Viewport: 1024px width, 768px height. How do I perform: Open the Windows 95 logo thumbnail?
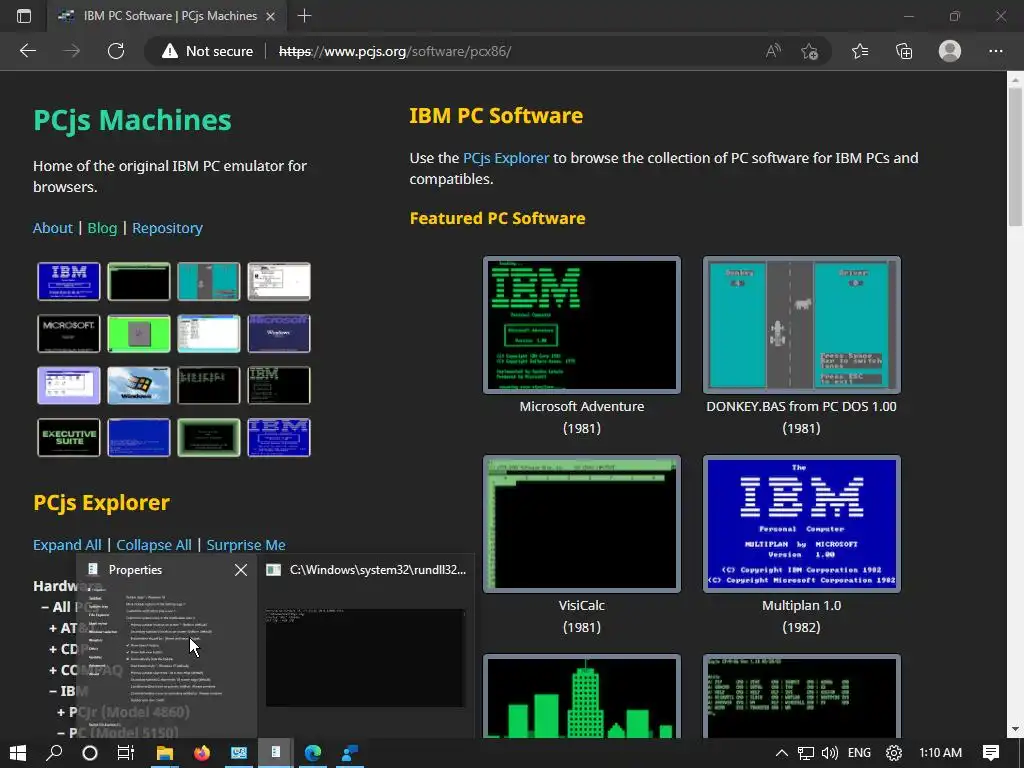[x=138, y=385]
